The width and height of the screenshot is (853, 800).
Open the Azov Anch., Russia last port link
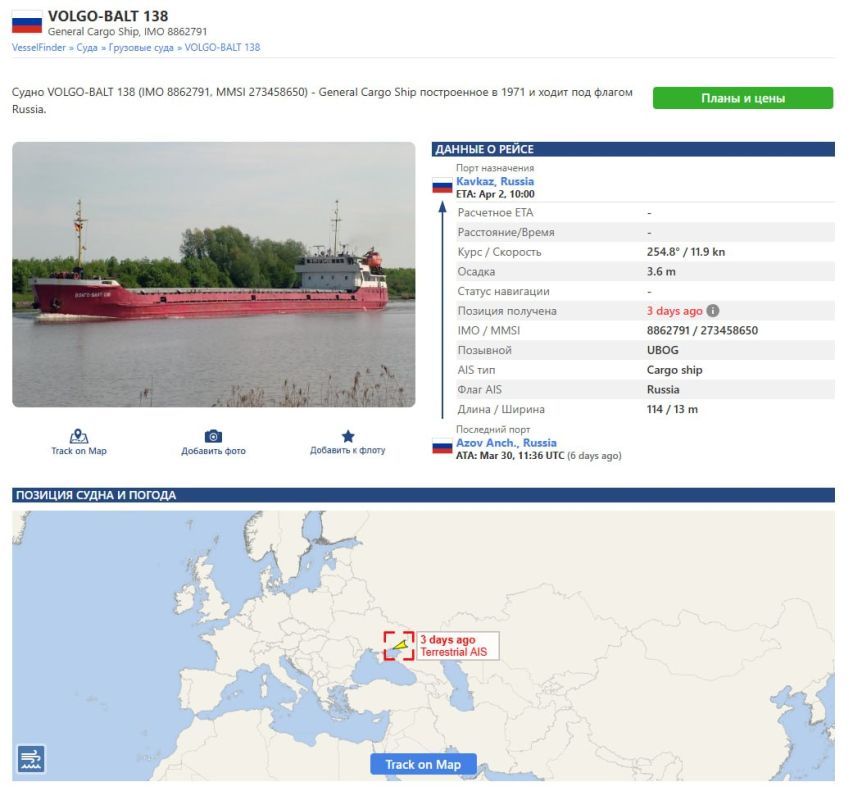point(506,443)
